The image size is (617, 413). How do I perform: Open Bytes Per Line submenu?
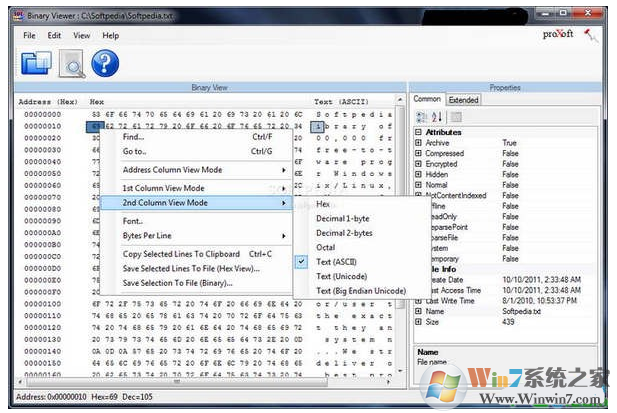[x=197, y=236]
